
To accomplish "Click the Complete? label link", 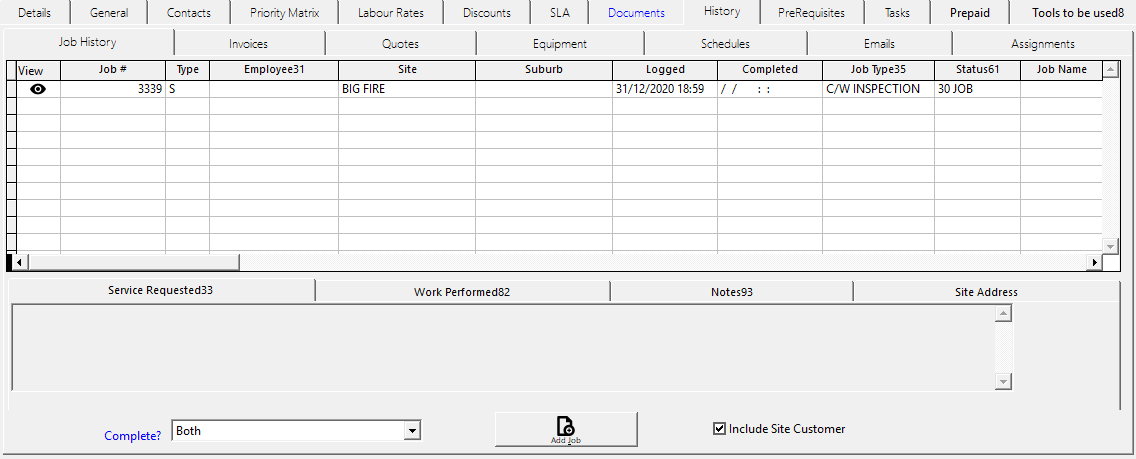I will pyautogui.click(x=133, y=436).
